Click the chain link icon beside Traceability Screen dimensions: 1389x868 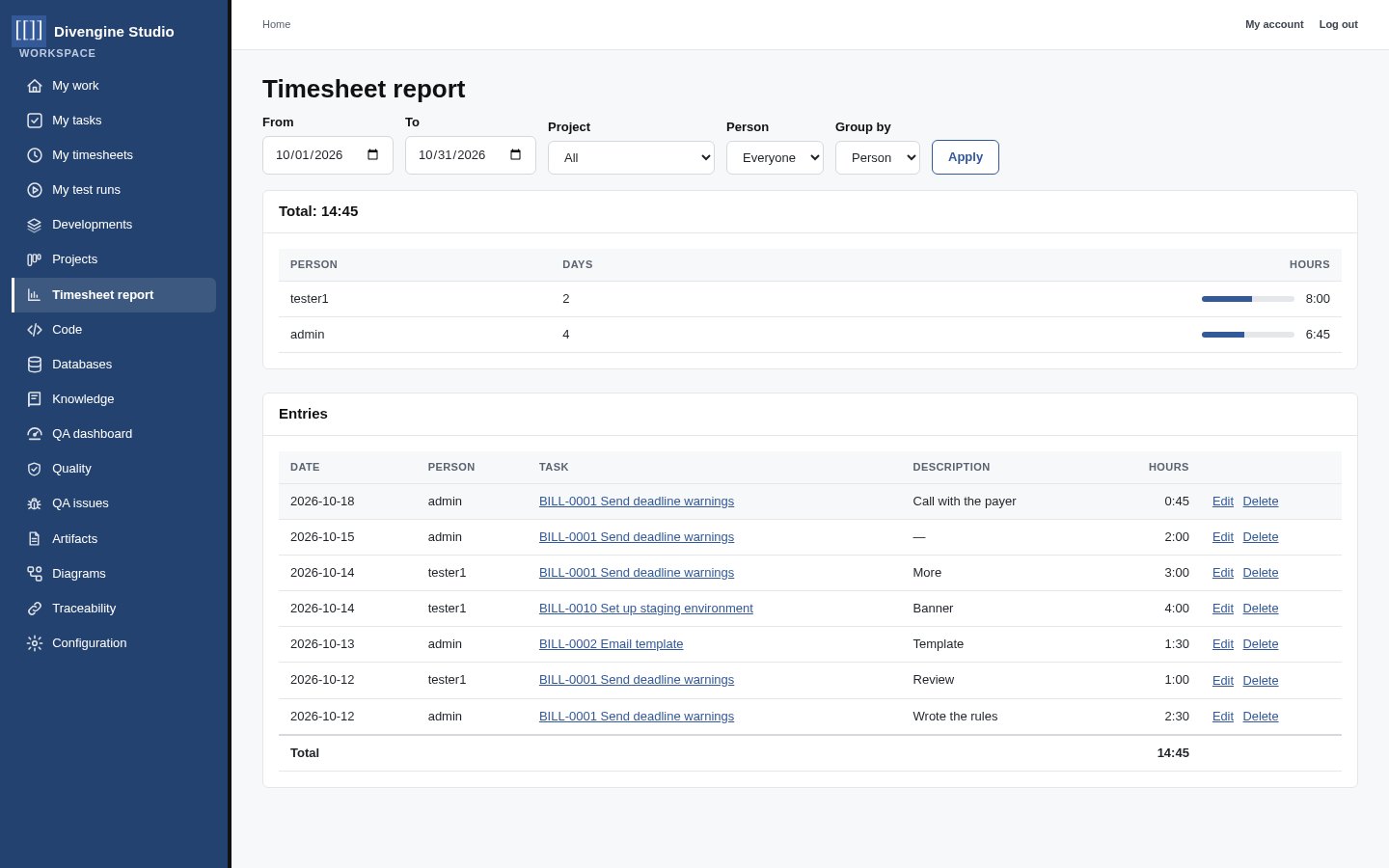(35, 609)
